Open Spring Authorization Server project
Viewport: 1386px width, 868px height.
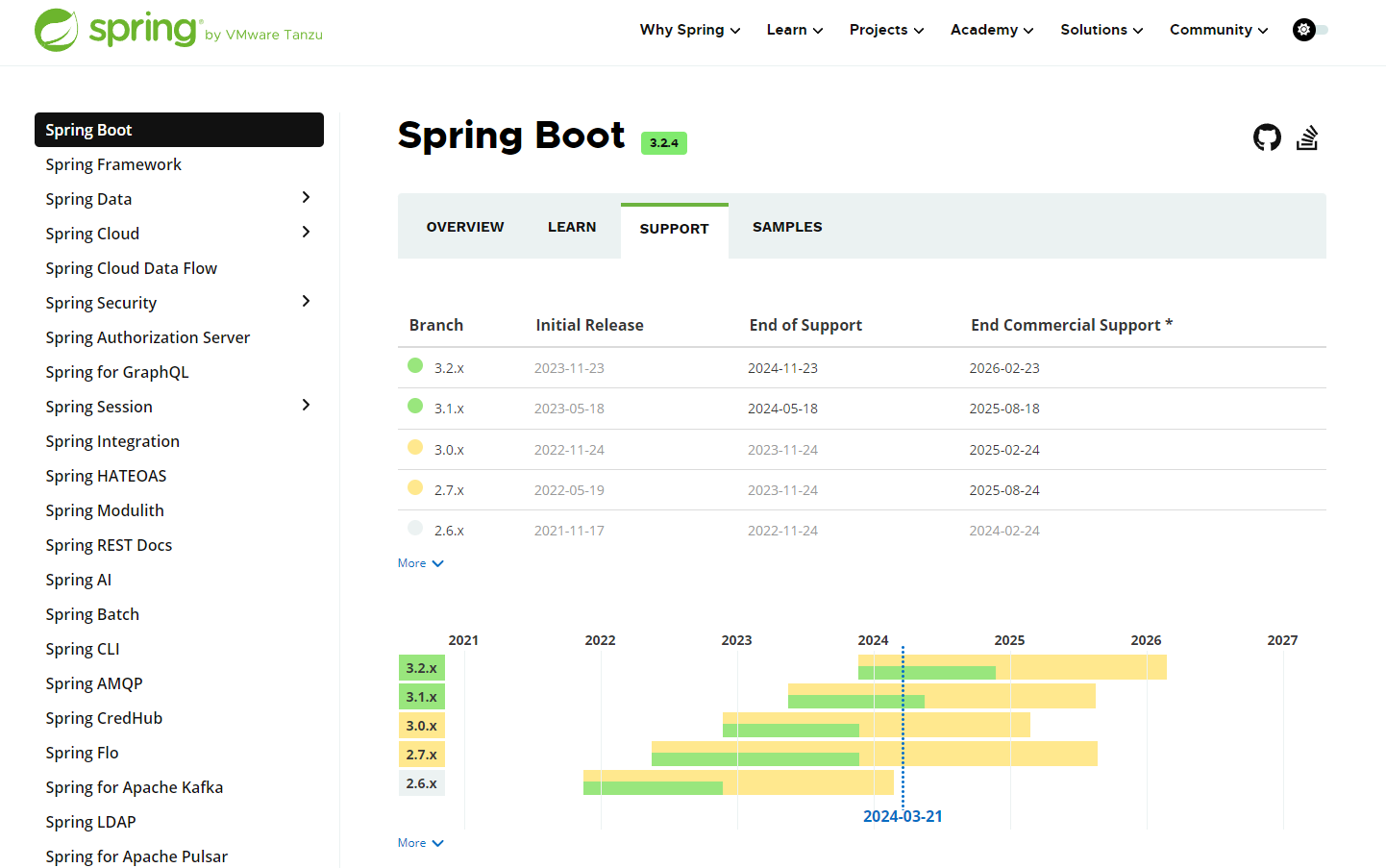coord(148,337)
